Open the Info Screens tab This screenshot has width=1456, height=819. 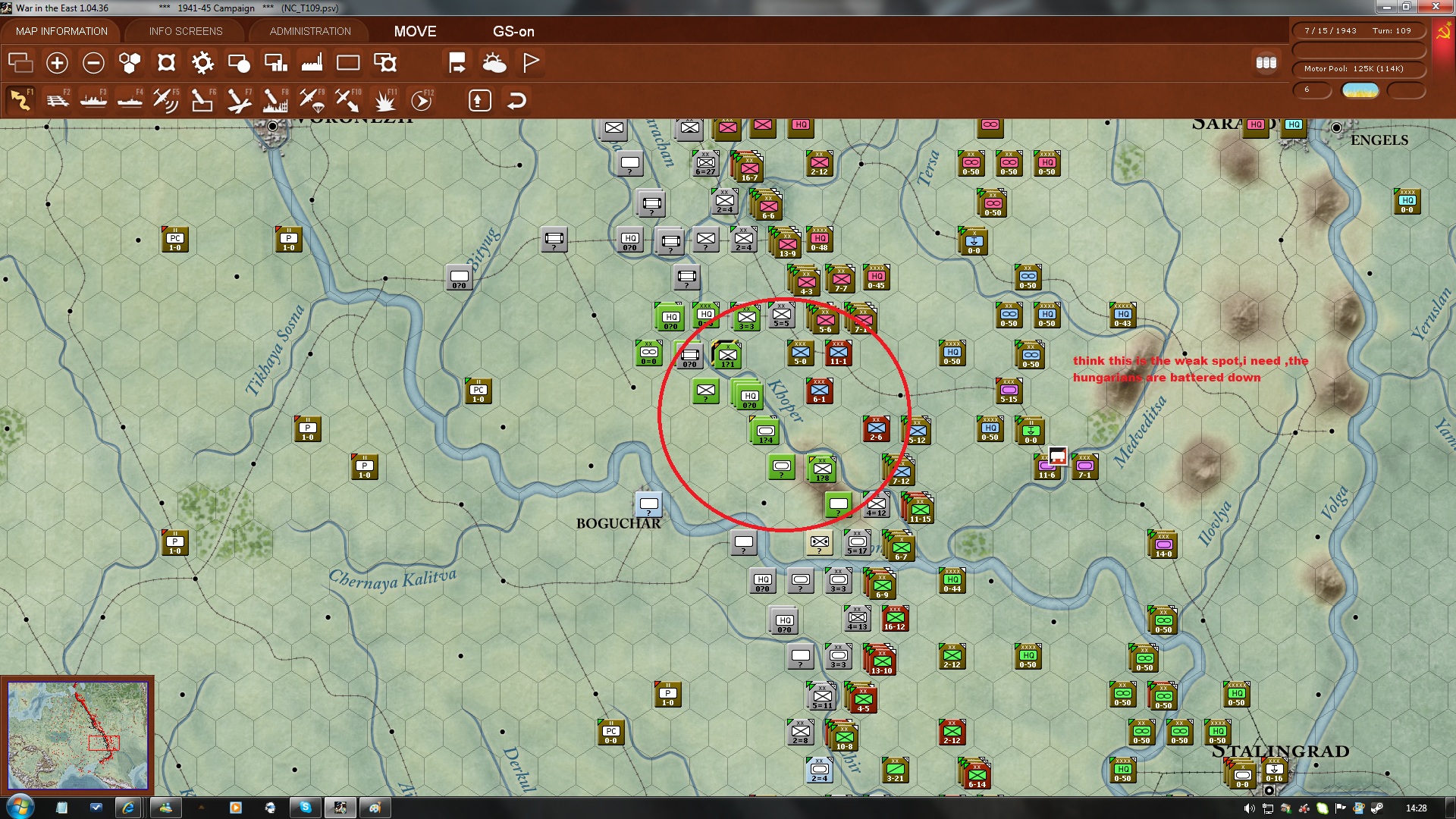[x=186, y=31]
